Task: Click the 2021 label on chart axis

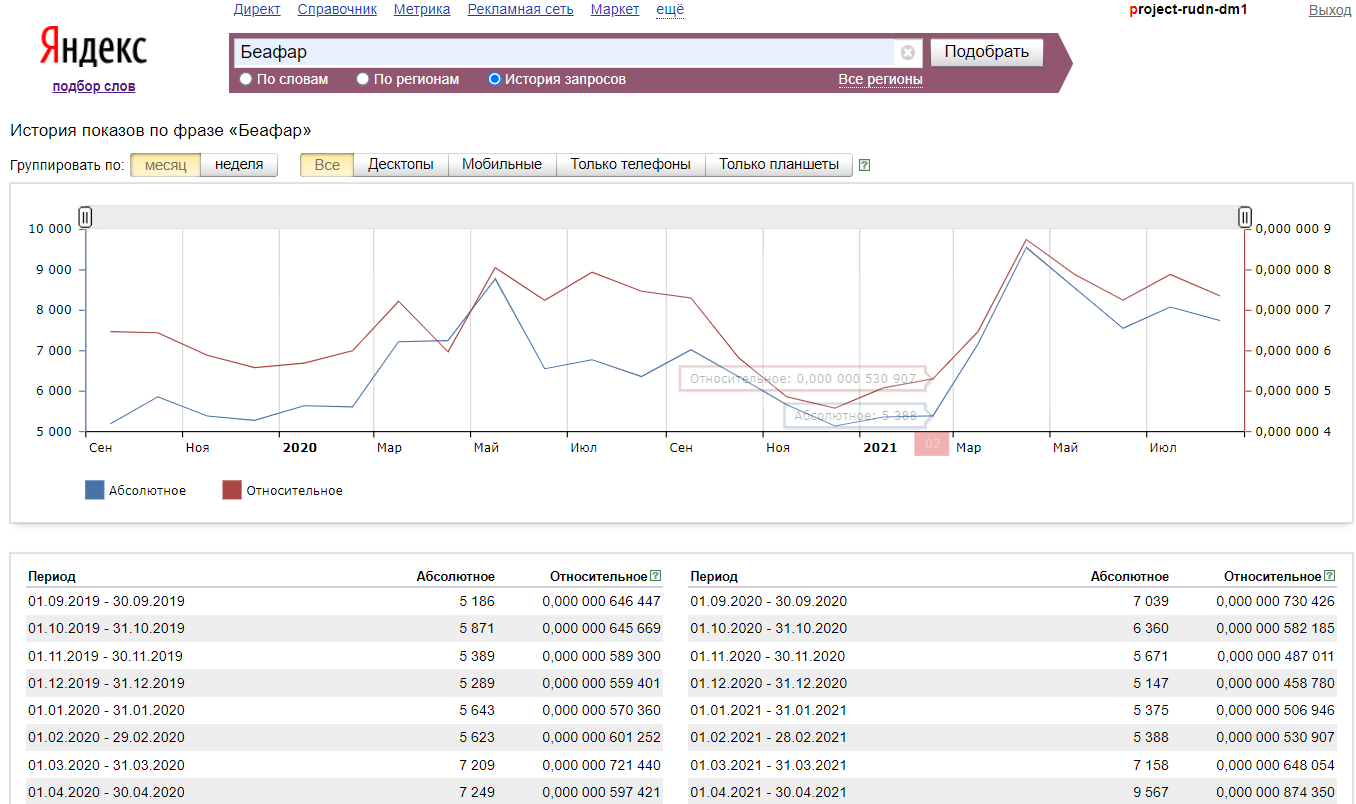Action: click(x=880, y=447)
